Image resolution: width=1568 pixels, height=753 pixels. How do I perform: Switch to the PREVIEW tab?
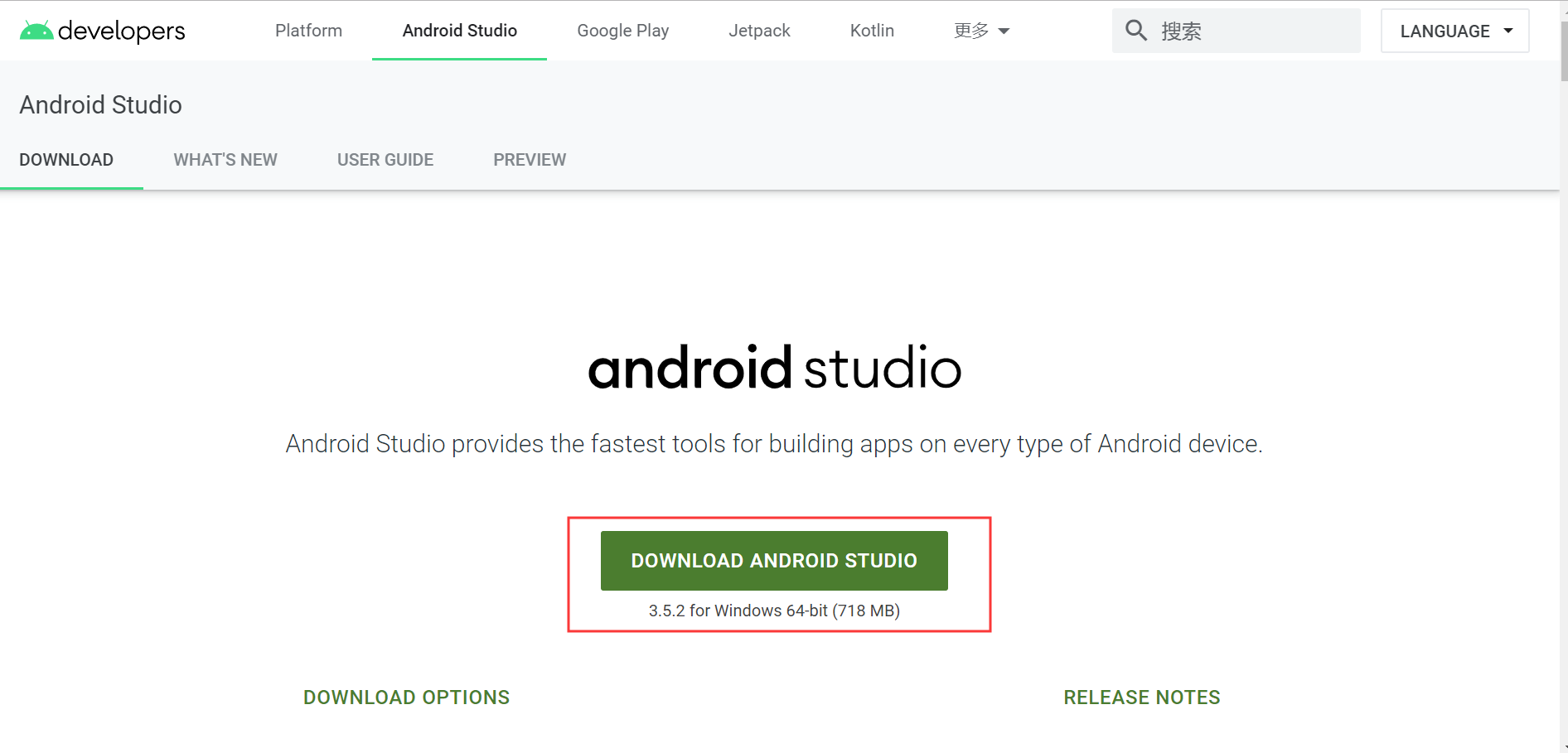click(530, 160)
